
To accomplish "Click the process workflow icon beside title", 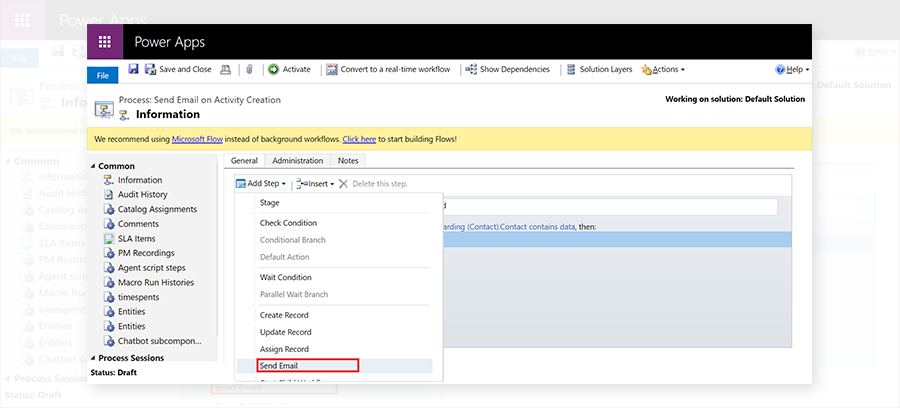I will tap(104, 108).
